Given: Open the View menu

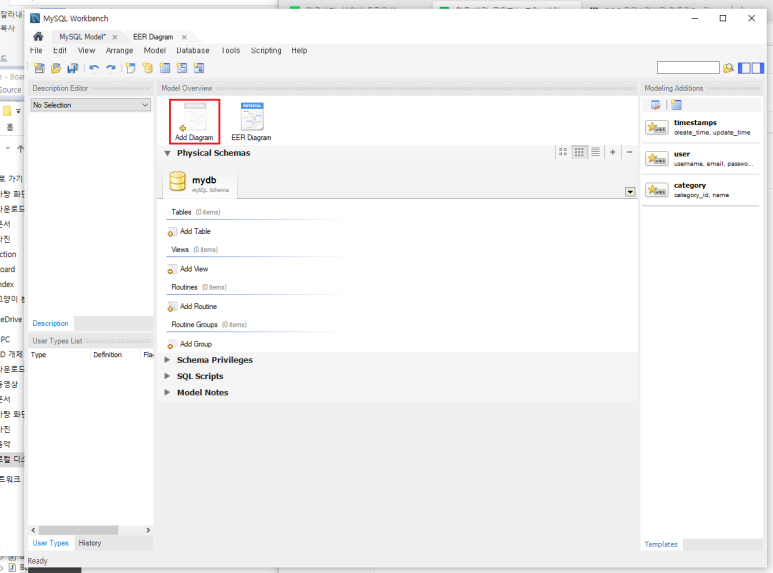Looking at the screenshot, I should click(x=86, y=50).
